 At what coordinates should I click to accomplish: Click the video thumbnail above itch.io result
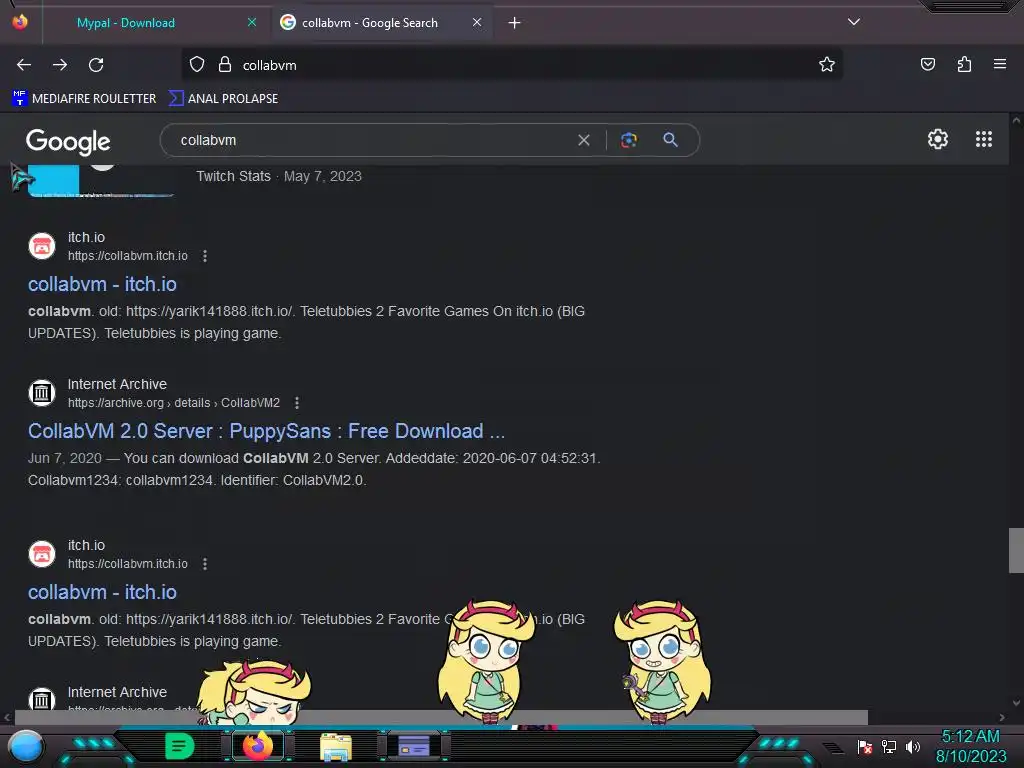(101, 180)
